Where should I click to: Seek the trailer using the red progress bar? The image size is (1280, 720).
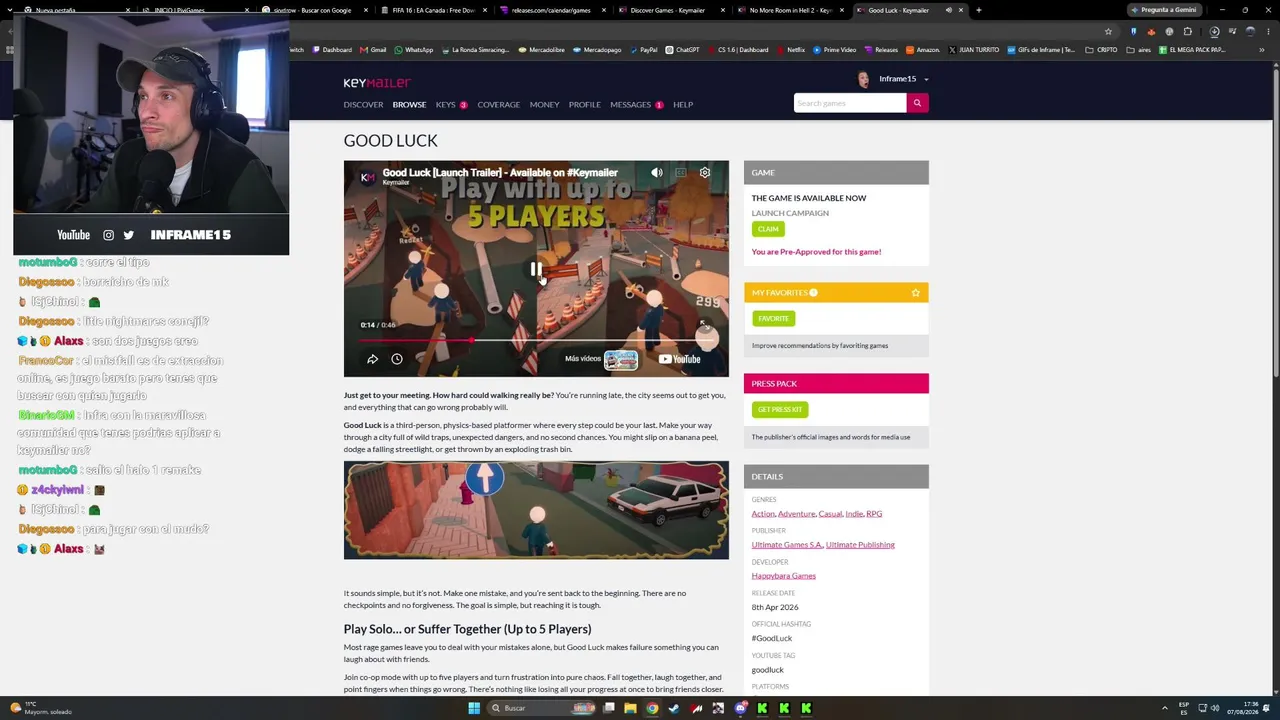point(536,341)
